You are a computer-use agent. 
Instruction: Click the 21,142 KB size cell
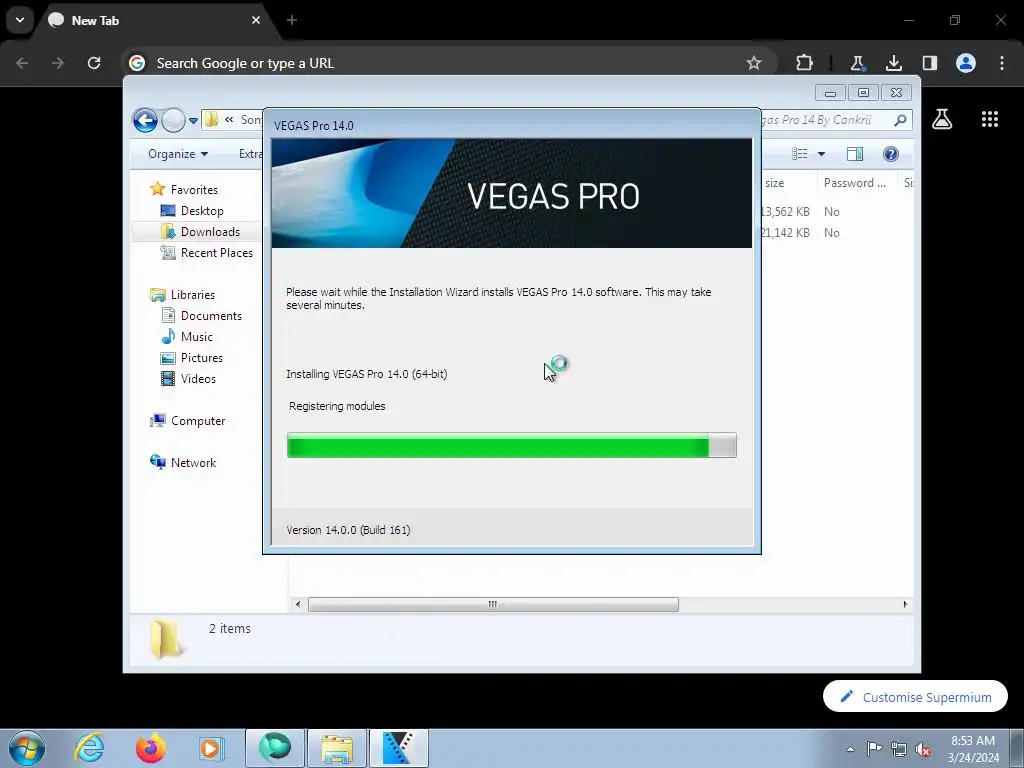click(784, 232)
